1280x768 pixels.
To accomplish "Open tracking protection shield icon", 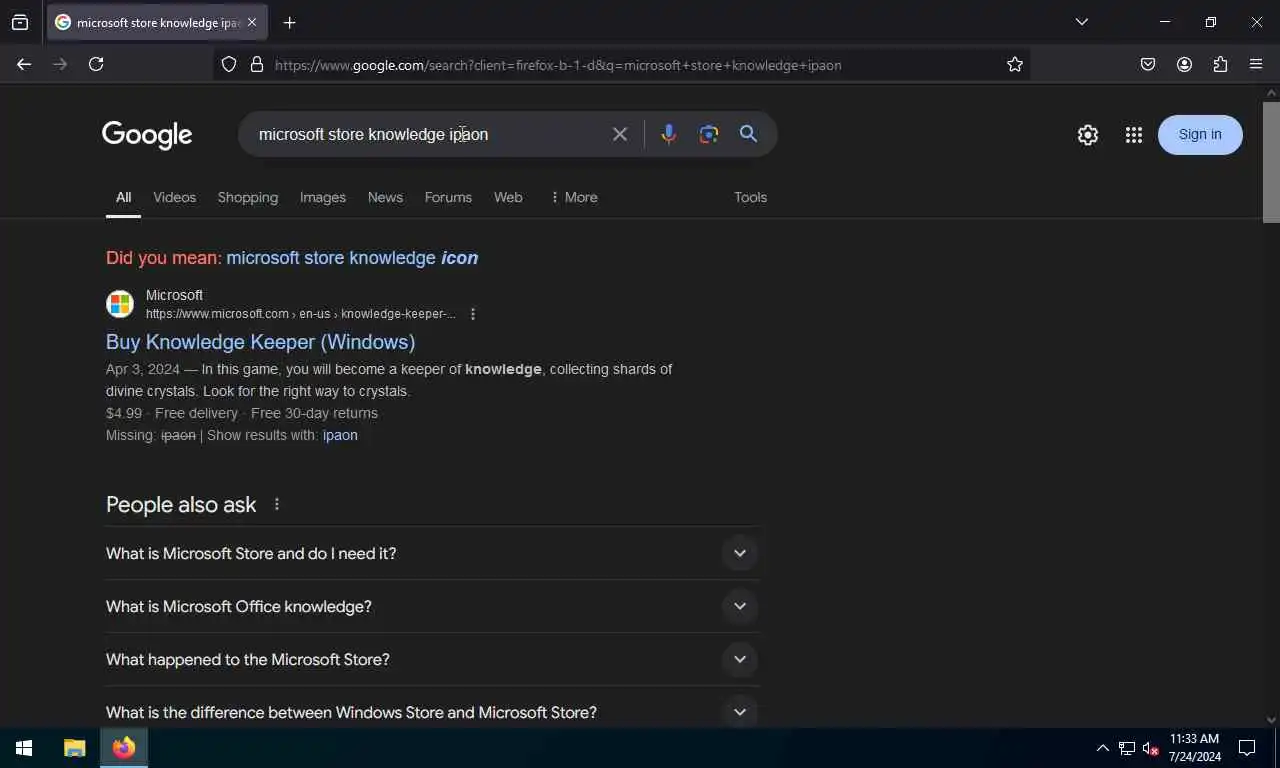I will [229, 64].
